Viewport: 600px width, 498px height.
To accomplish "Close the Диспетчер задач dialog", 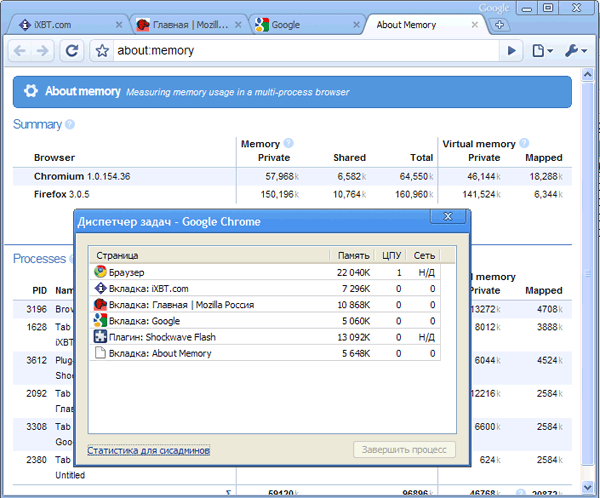I will click(x=448, y=217).
